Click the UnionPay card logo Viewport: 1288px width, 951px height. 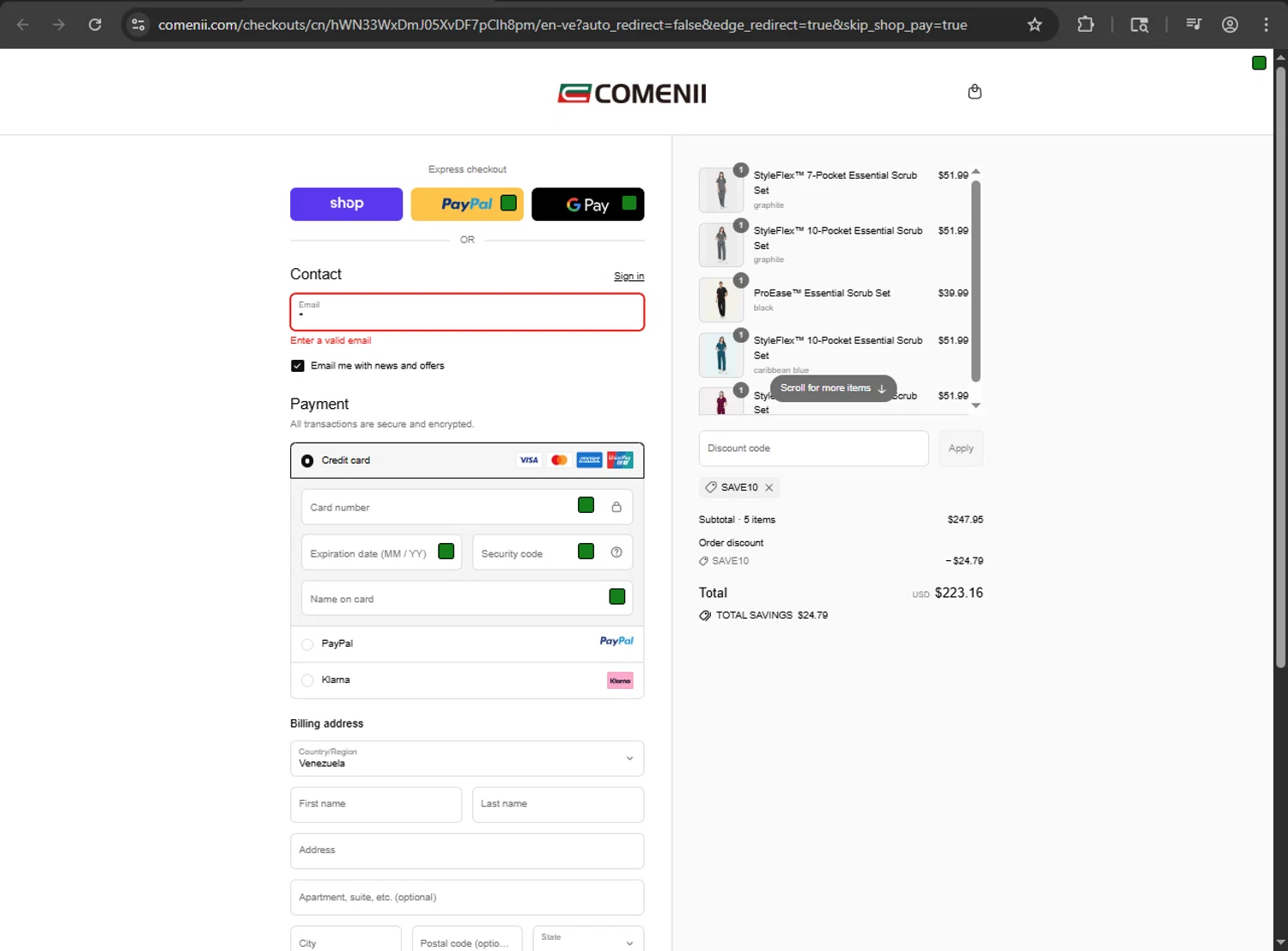click(x=620, y=460)
